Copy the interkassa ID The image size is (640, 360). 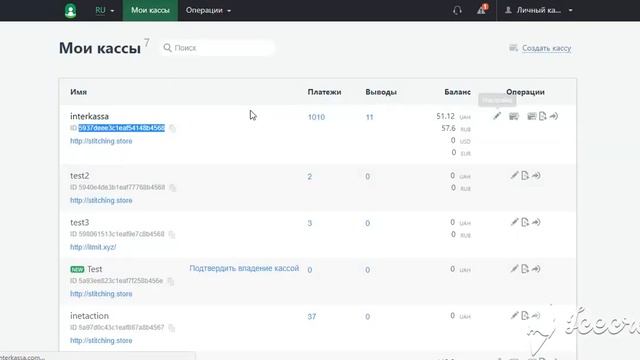tap(172, 129)
